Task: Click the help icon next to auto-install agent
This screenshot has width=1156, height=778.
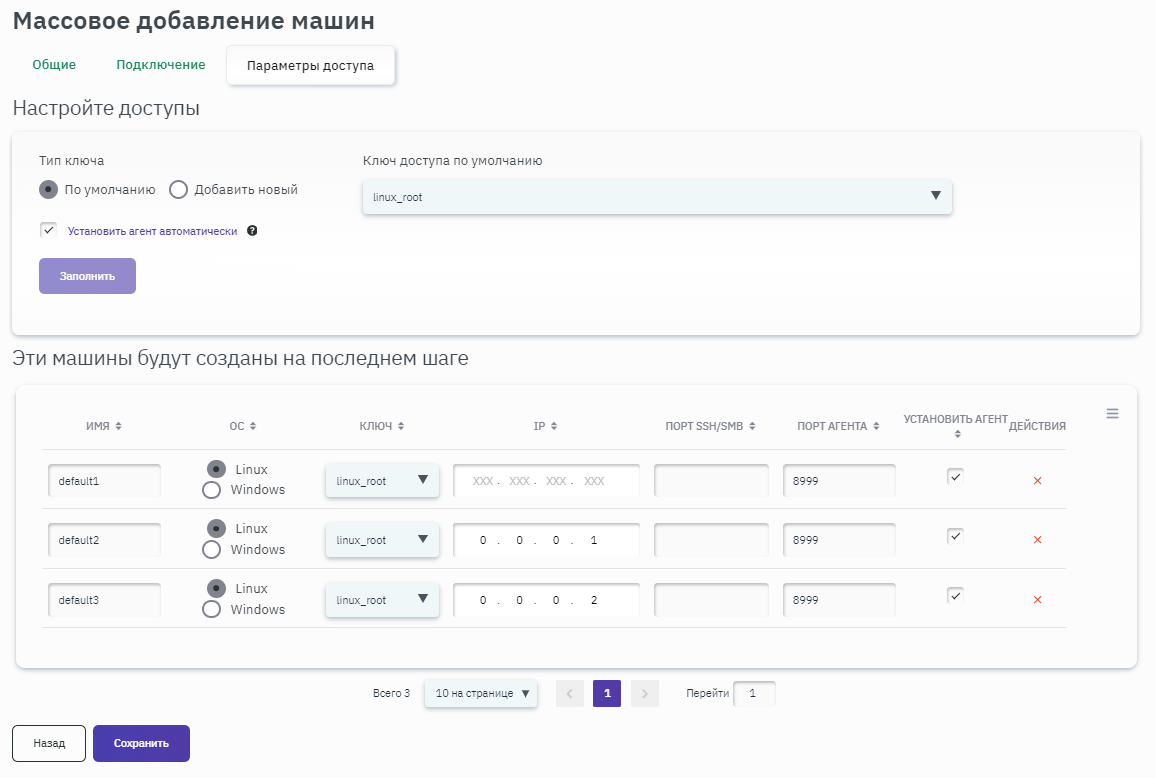Action: (252, 231)
